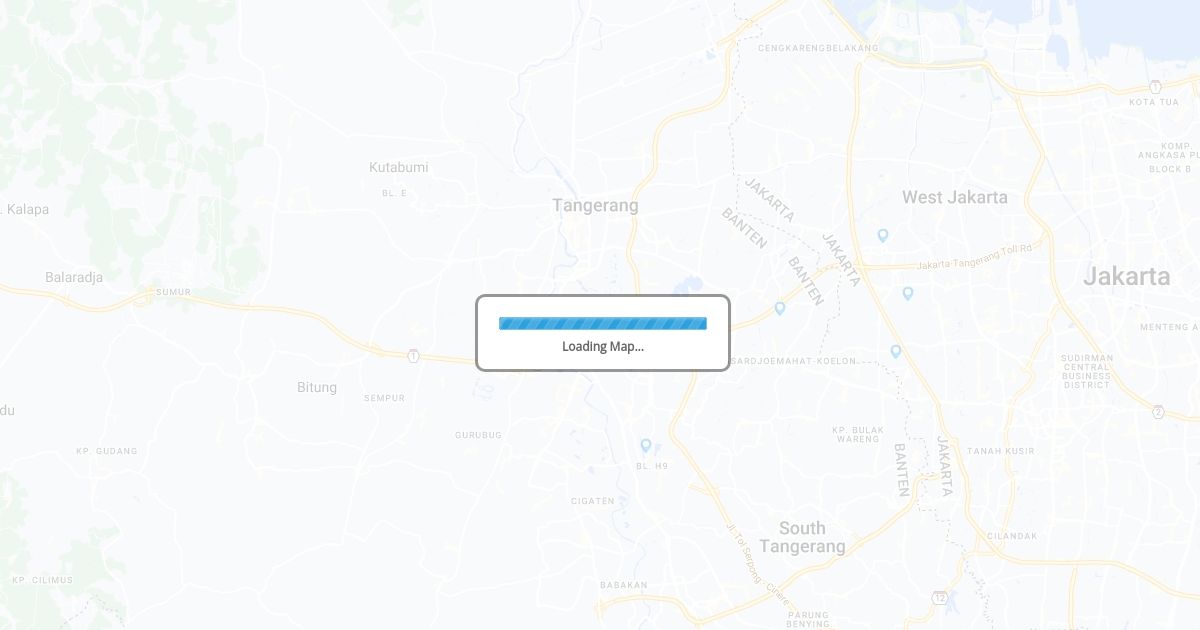This screenshot has width=1200, height=630.
Task: Open the blue pin right of Sardjoemahat Koelon label
Action: [895, 351]
